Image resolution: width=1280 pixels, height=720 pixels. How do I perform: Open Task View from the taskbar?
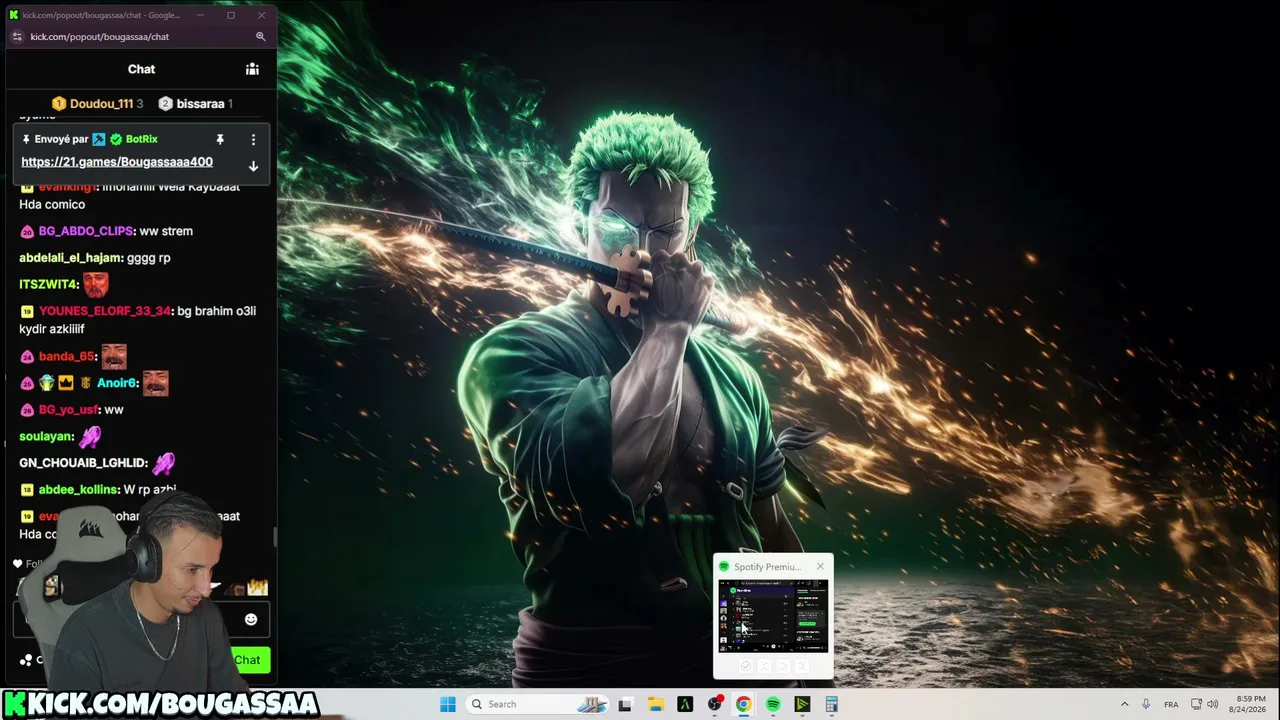[x=625, y=704]
